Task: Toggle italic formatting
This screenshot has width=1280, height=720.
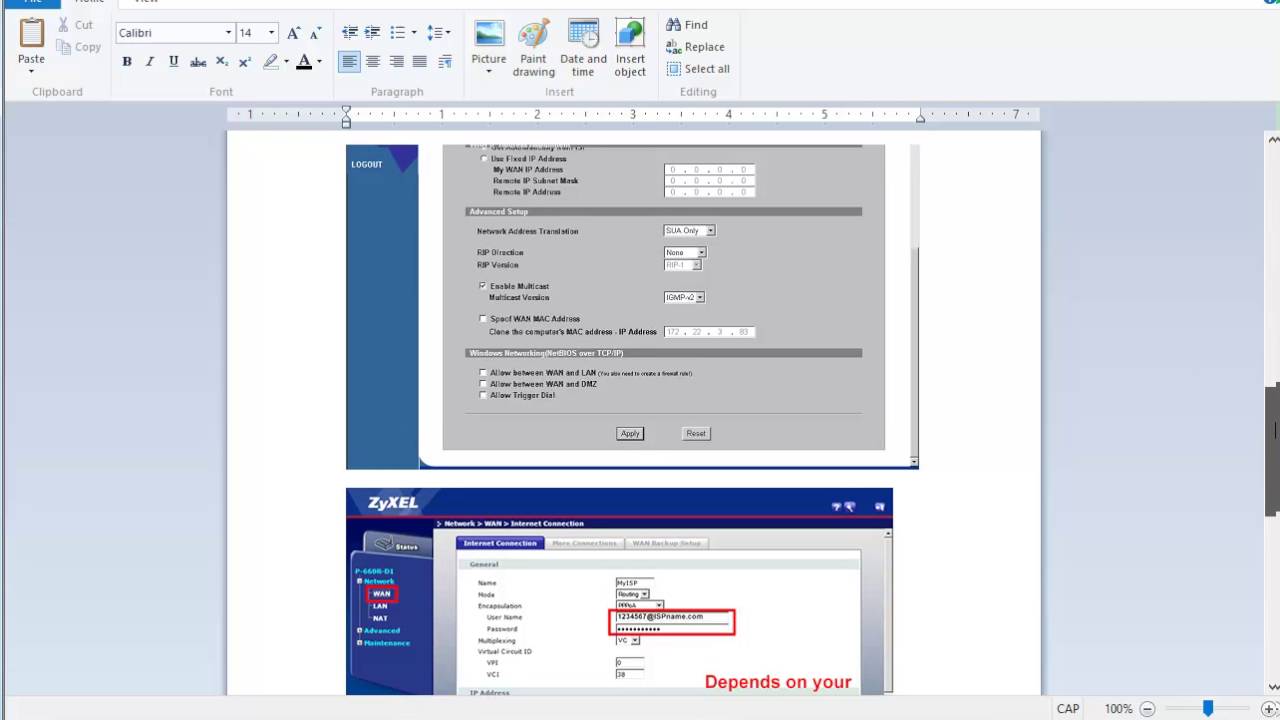Action: point(150,62)
